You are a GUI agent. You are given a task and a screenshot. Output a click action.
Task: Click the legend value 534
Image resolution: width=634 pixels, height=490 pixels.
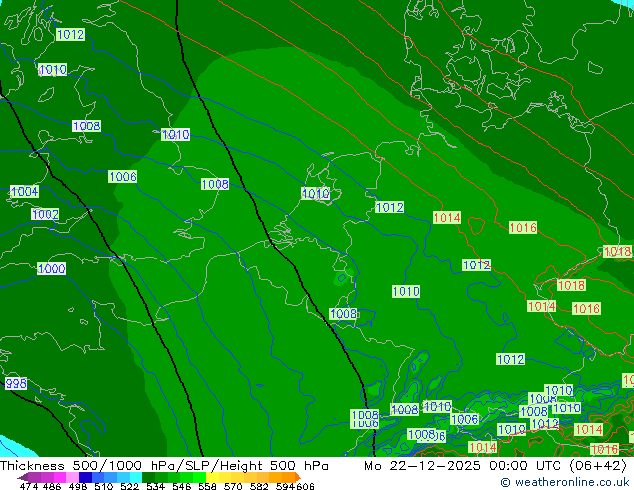[x=155, y=486]
